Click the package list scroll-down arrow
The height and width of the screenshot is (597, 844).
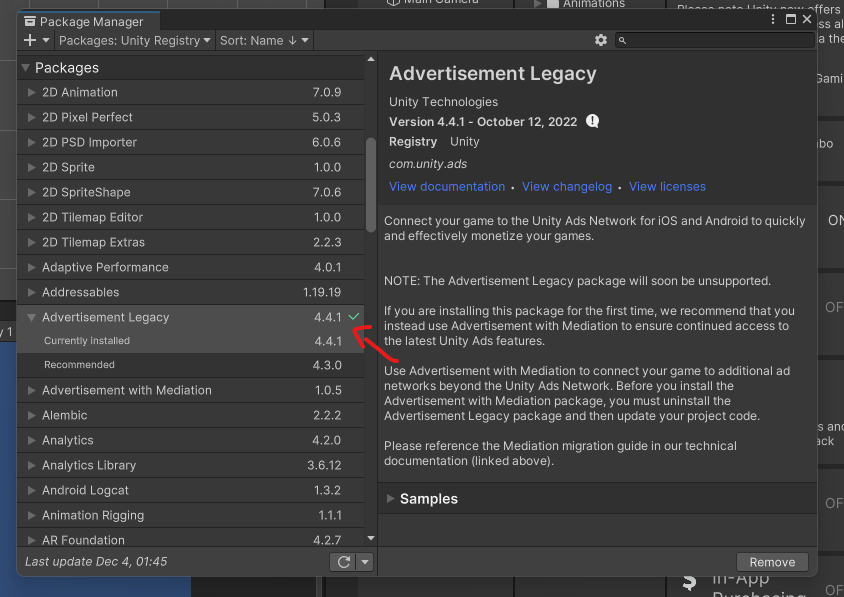coord(371,538)
